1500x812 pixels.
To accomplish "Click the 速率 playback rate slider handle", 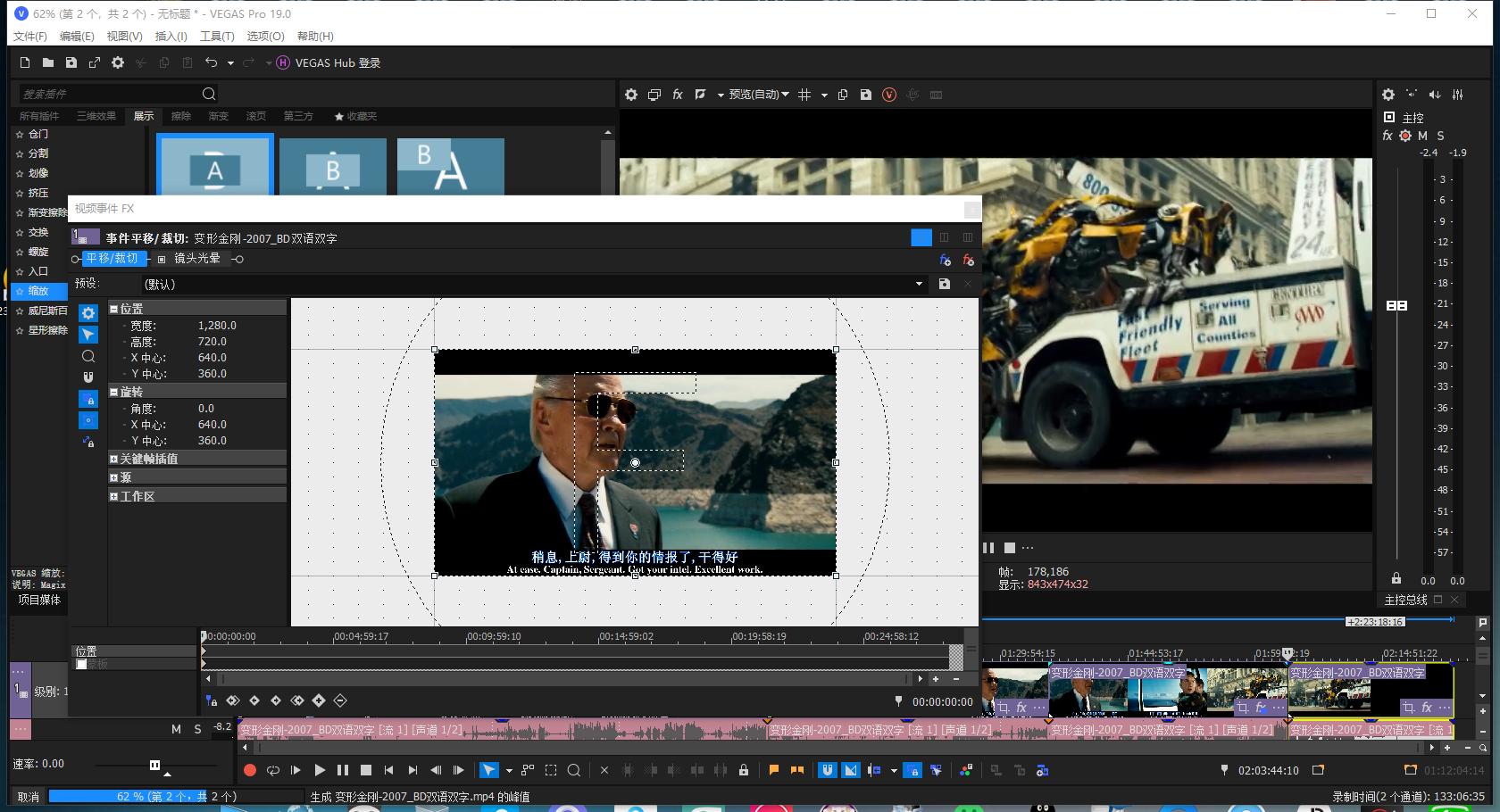I will click(154, 765).
